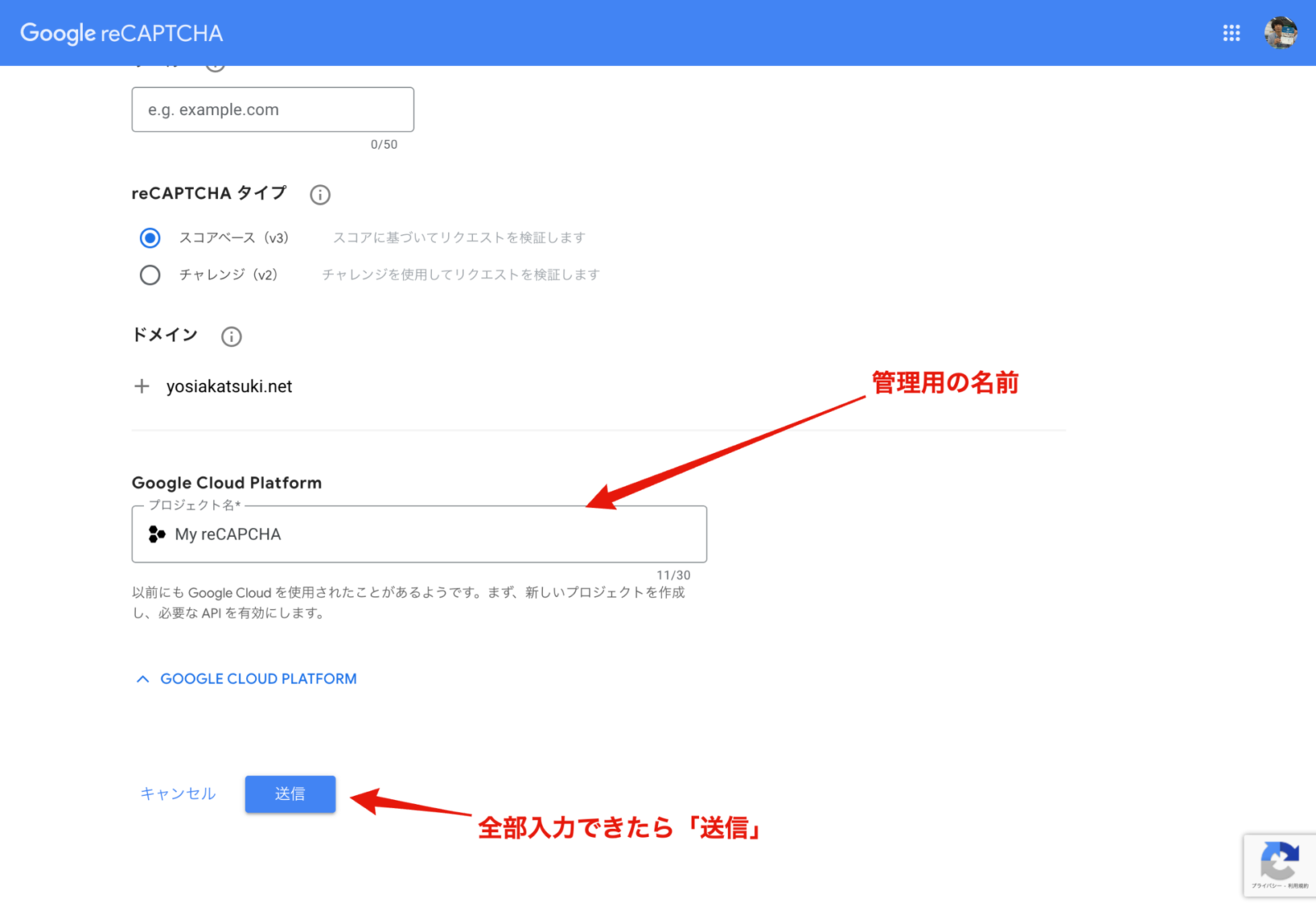Click description スコアに基づいてリクエストを検証します
Screen dimensions: 1316x911
tap(459, 238)
